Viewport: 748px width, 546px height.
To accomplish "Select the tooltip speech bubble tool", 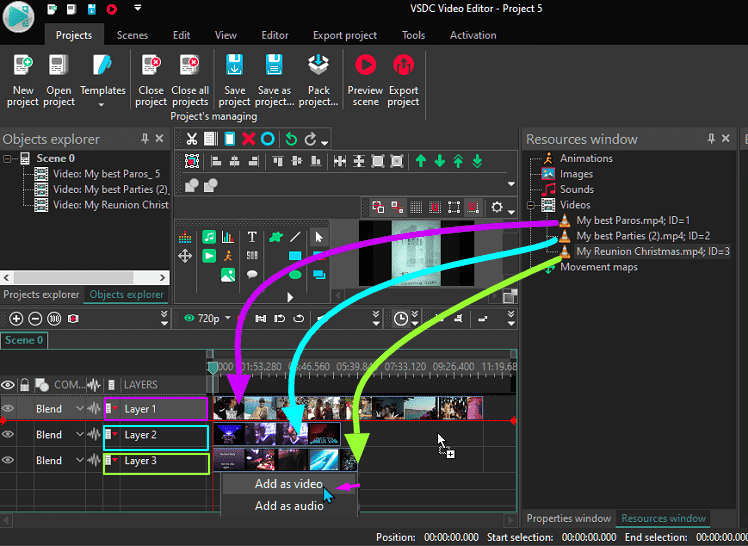I will pyautogui.click(x=252, y=274).
